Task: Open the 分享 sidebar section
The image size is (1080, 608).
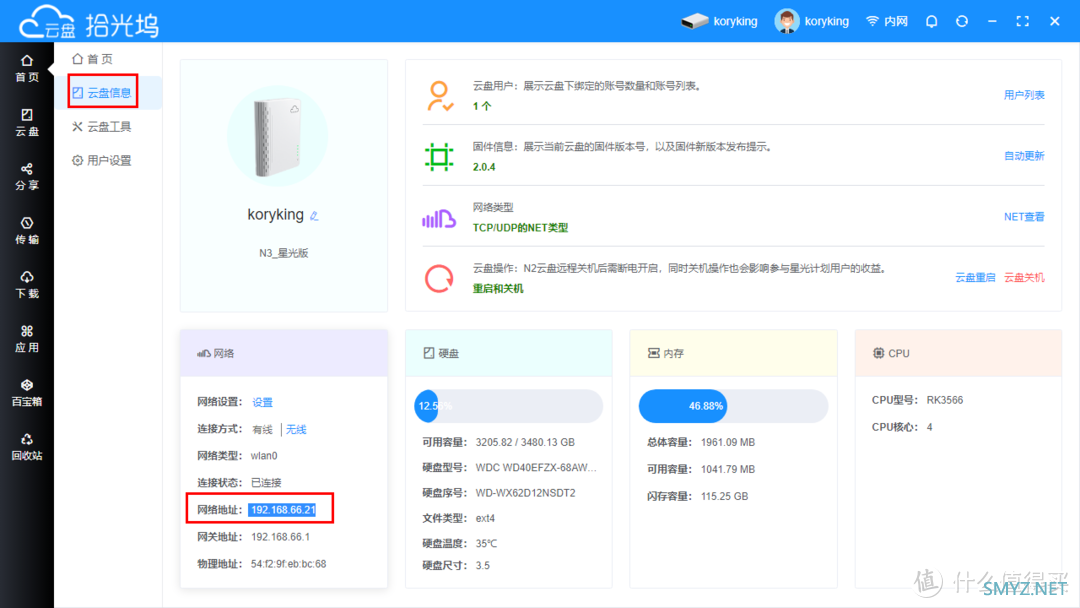Action: point(26,176)
